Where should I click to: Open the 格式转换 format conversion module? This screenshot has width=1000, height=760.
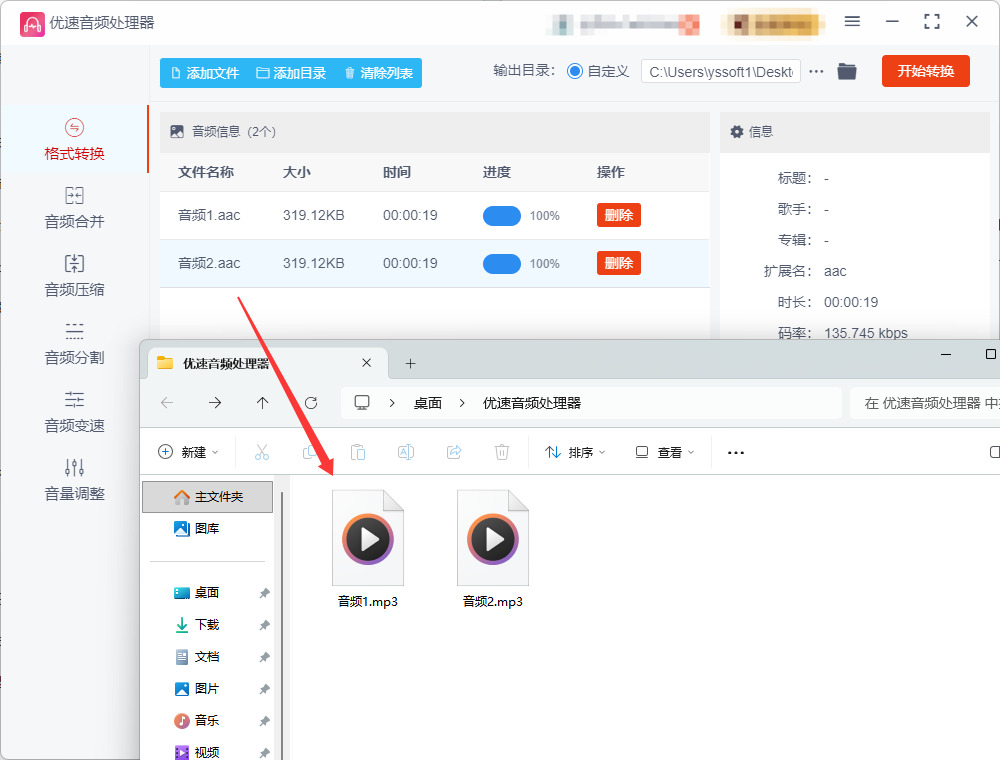point(74,140)
